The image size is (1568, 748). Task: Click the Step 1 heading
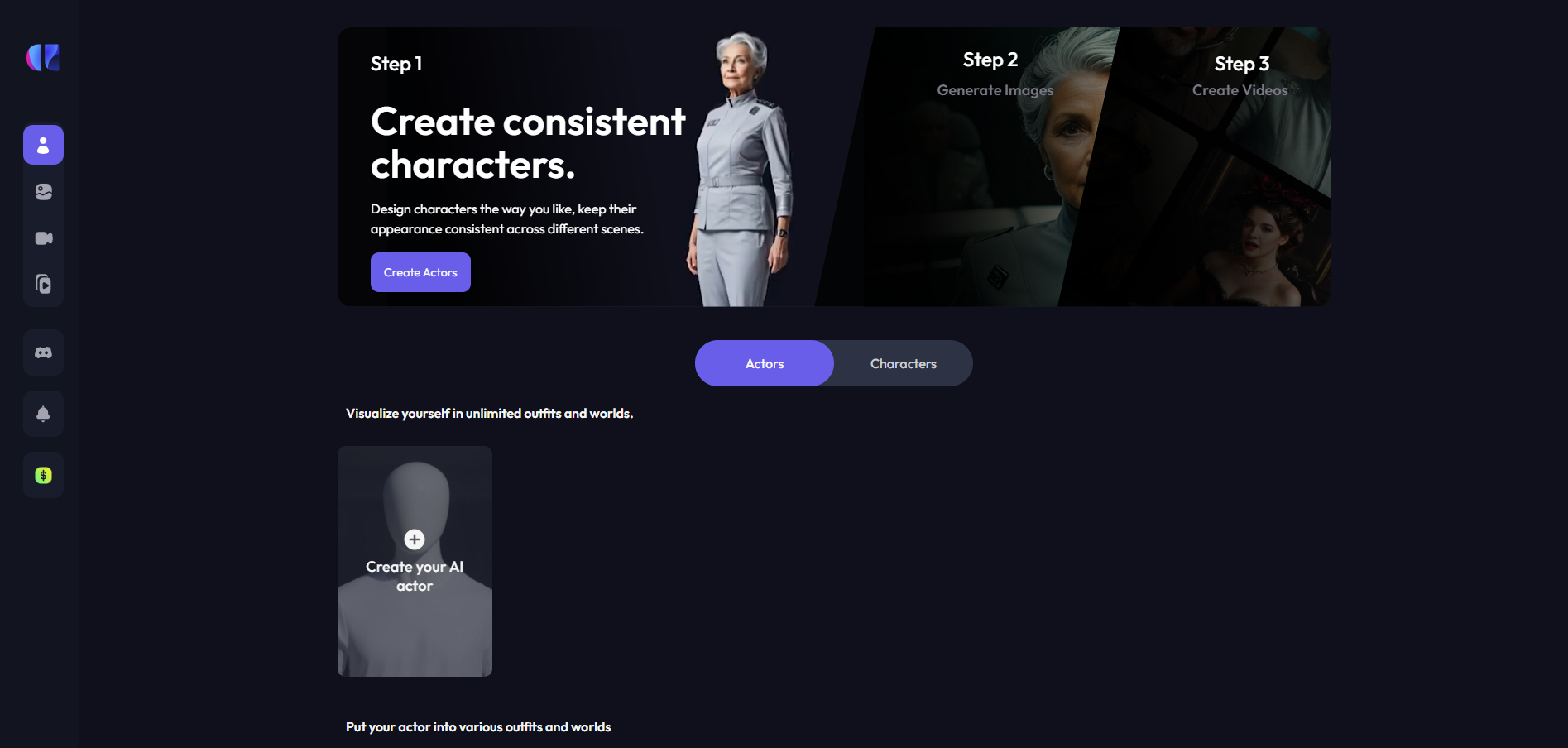(396, 64)
